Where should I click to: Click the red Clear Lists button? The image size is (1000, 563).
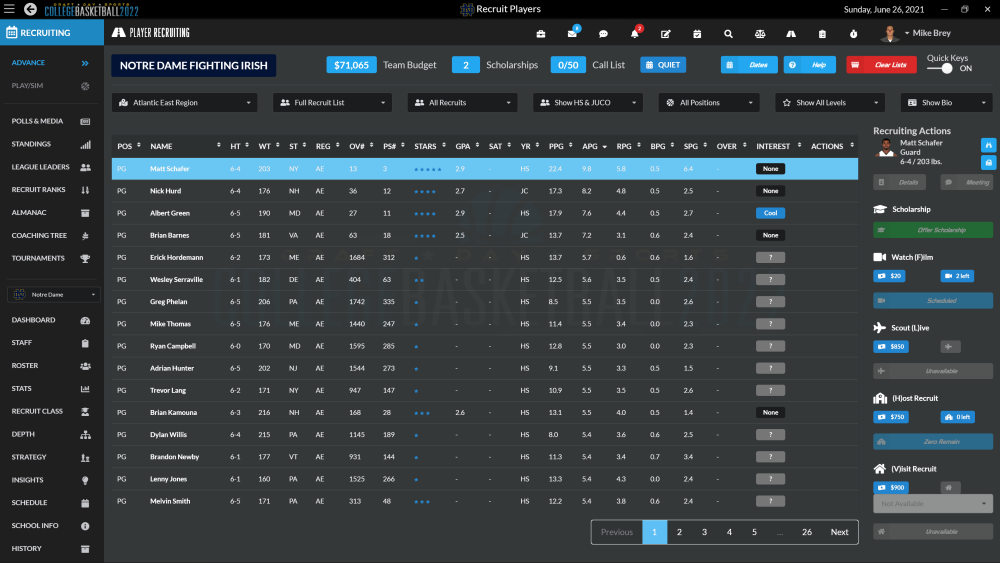[x=881, y=65]
